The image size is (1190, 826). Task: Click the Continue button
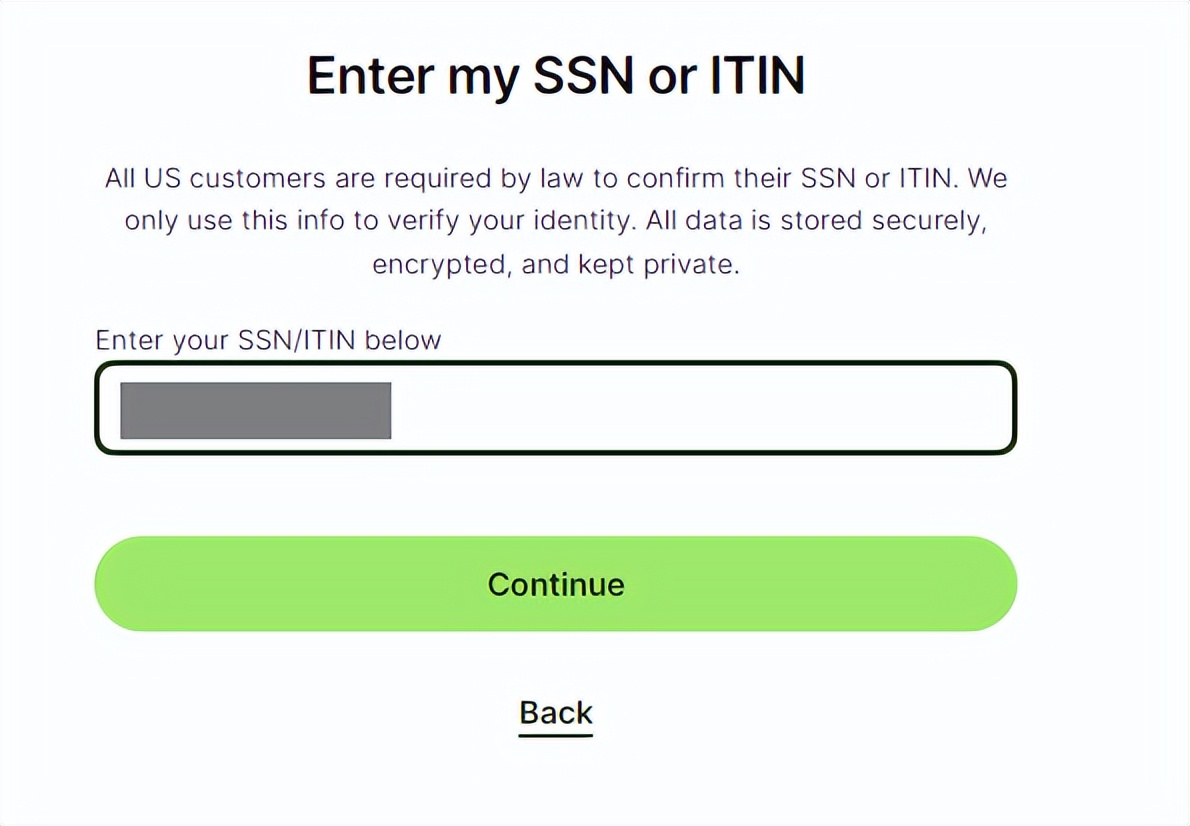click(555, 584)
